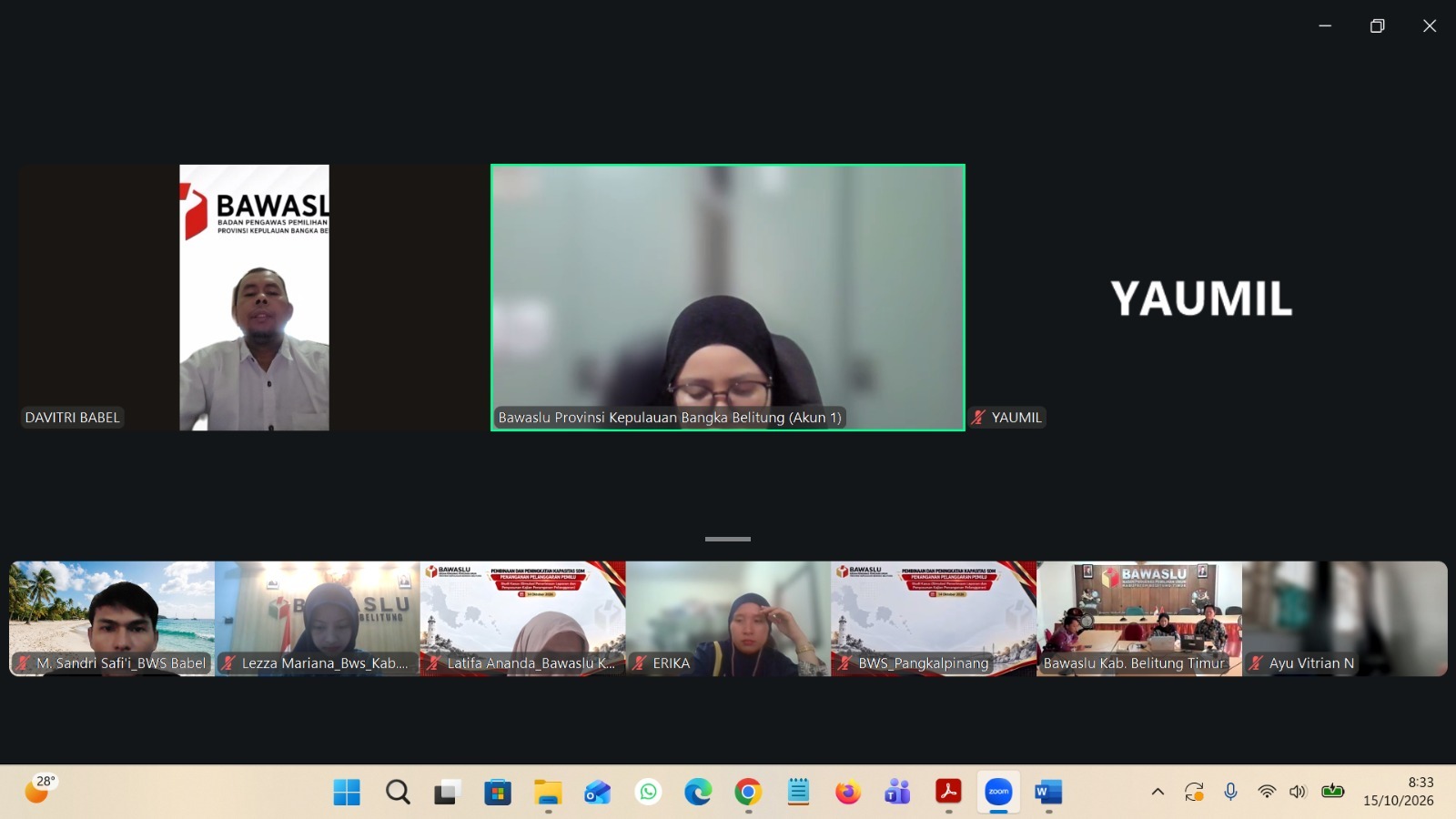The image size is (1456, 819).
Task: Click the "YAUMIL" name label with muted mic
Action: (1007, 418)
